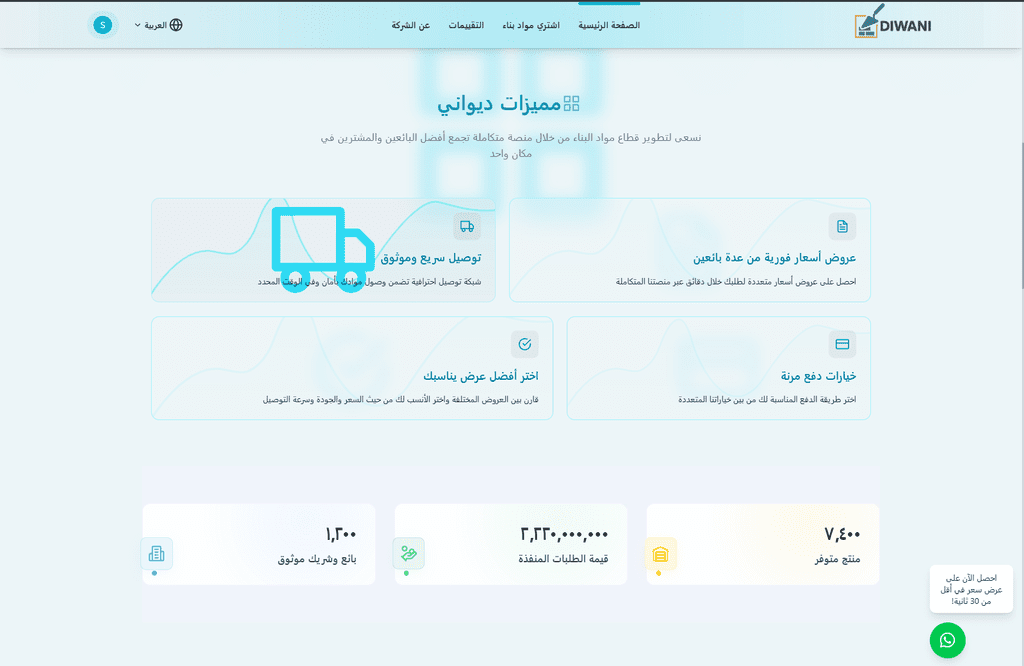Click the description 'اختر طريقة الدفع المناسبة لك'

pyautogui.click(x=767, y=400)
